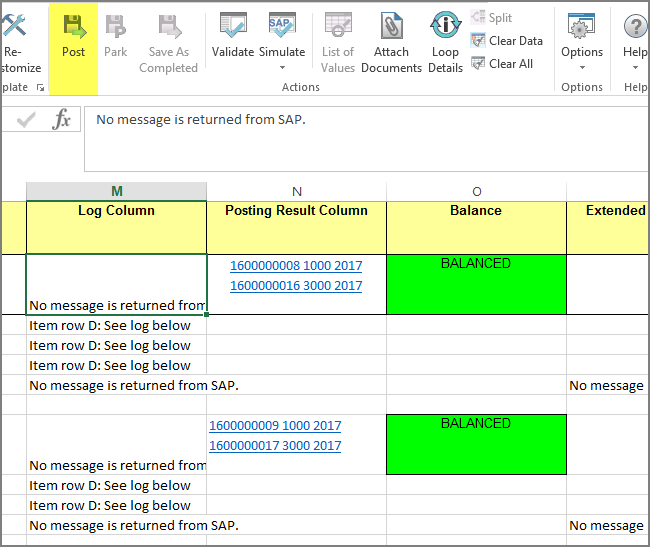Open link 1600000009 1000 2017

pyautogui.click(x=275, y=425)
